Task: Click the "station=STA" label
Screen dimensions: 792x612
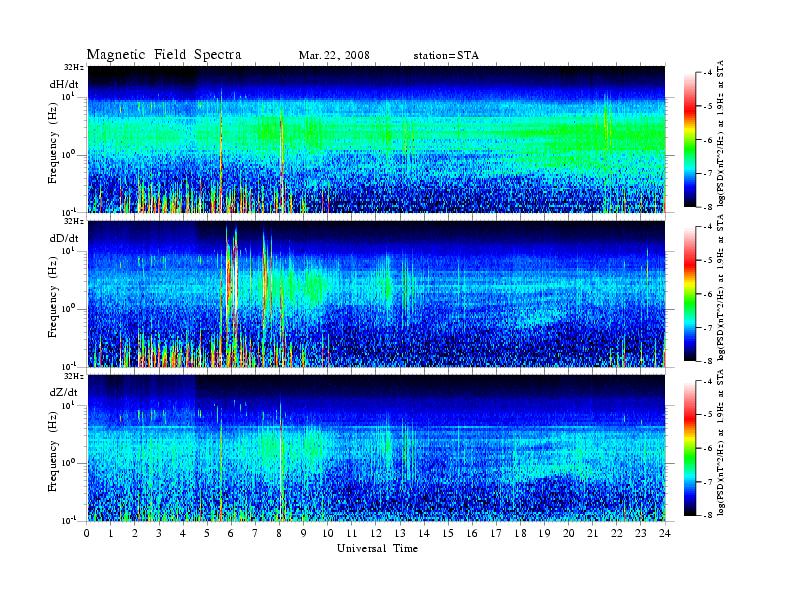Action: (x=446, y=55)
